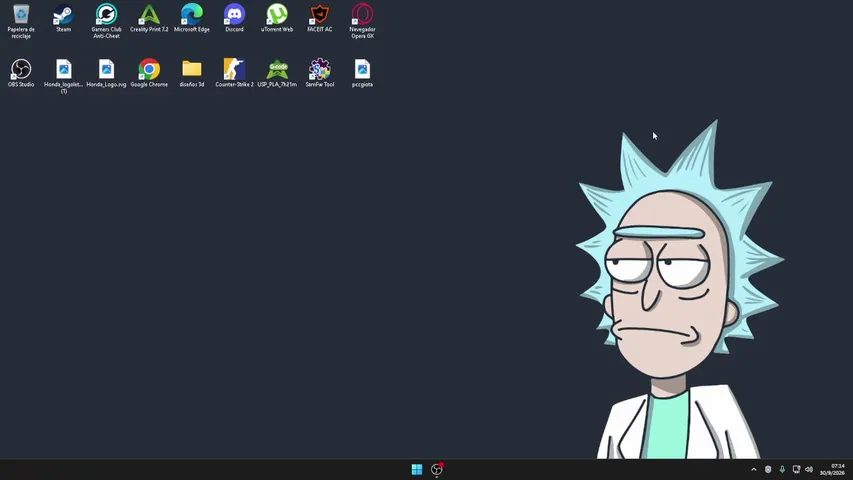Select the Discord desktop shortcut
Screen dimensions: 853x480
click(234, 18)
